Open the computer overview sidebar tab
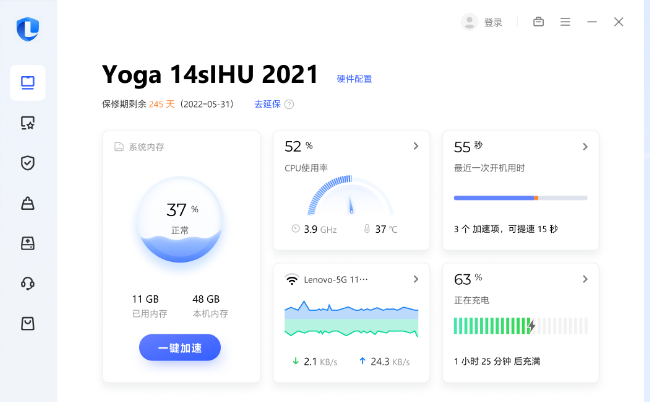650x402 pixels. 28,83
